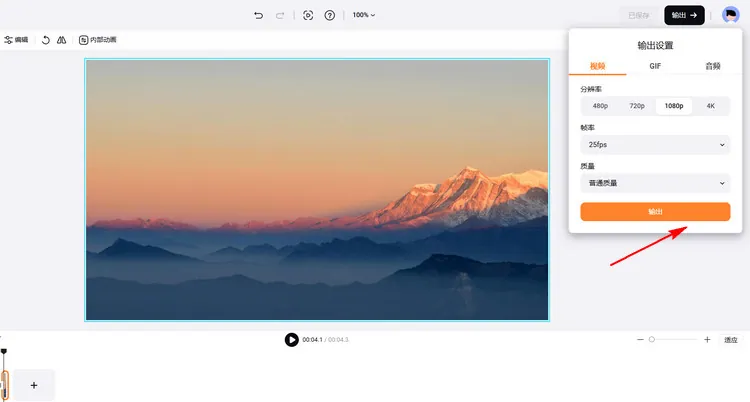Click the redo arrow icon
750x402 pixels.
(280, 15)
